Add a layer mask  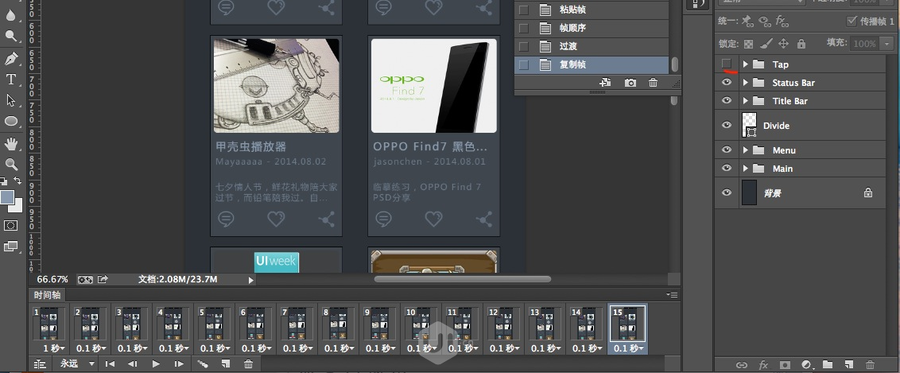[x=785, y=364]
